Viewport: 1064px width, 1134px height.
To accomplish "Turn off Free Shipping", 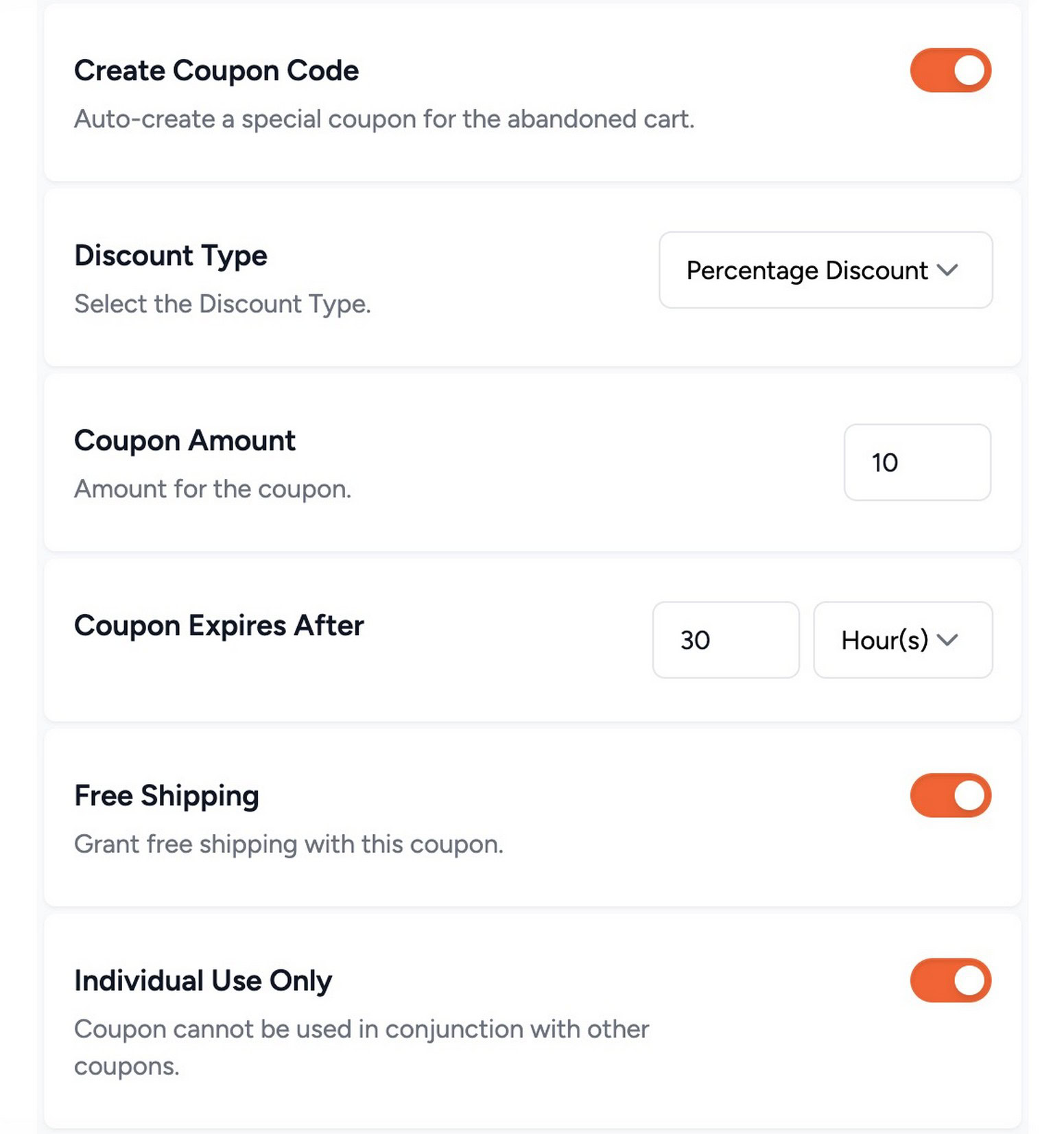I will (949, 795).
